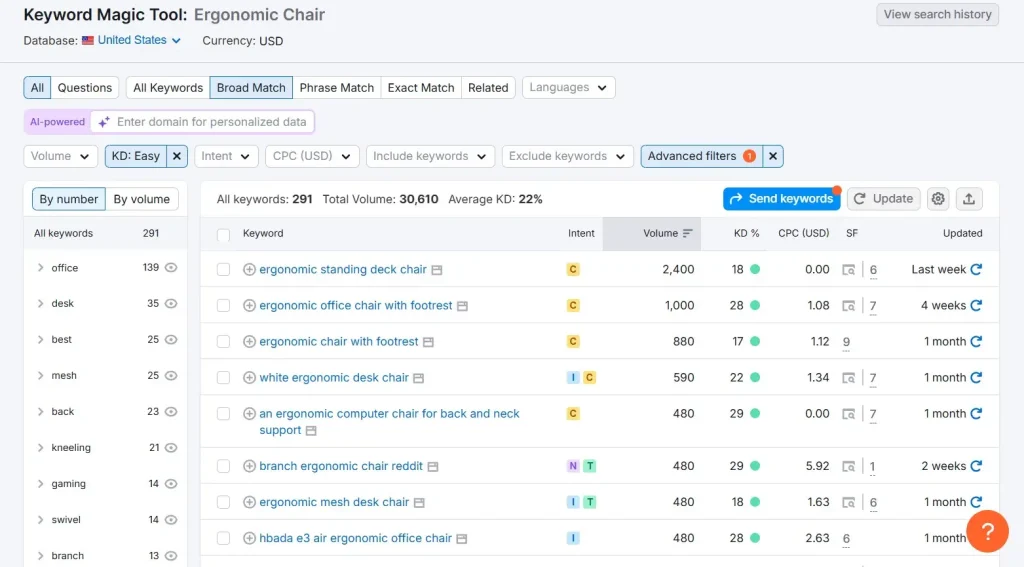View SERP for 'ergonomic office chair with footrest'
1024x567 pixels.
click(848, 306)
